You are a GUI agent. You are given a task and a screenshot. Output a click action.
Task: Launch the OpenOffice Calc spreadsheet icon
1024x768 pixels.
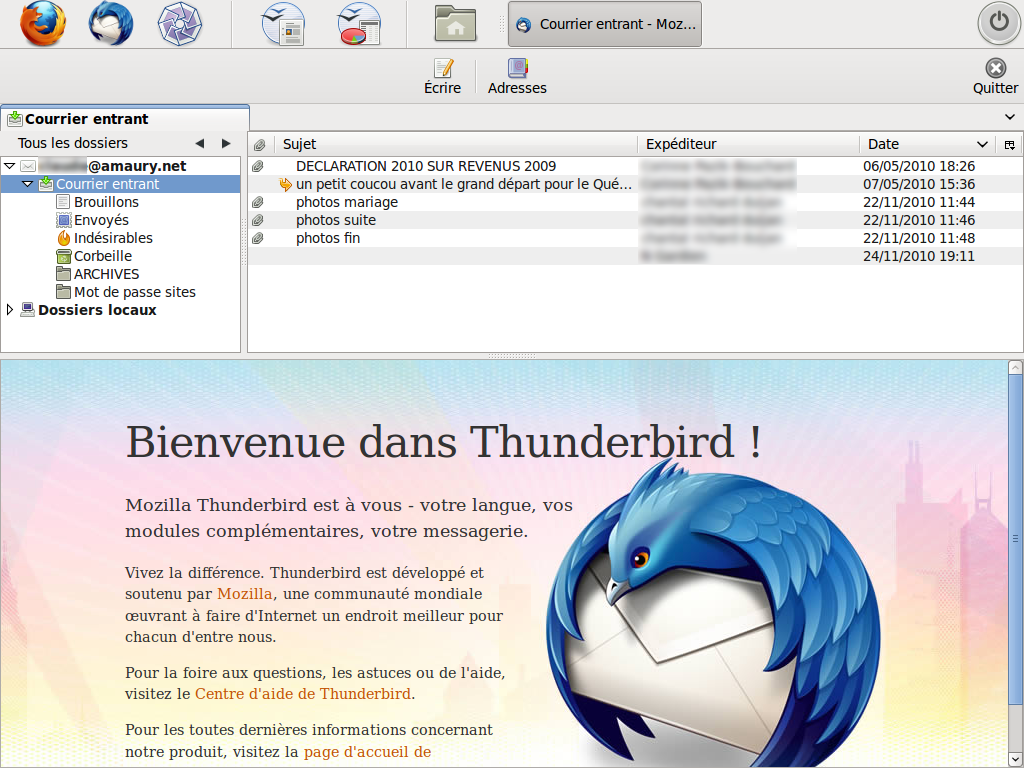(359, 24)
